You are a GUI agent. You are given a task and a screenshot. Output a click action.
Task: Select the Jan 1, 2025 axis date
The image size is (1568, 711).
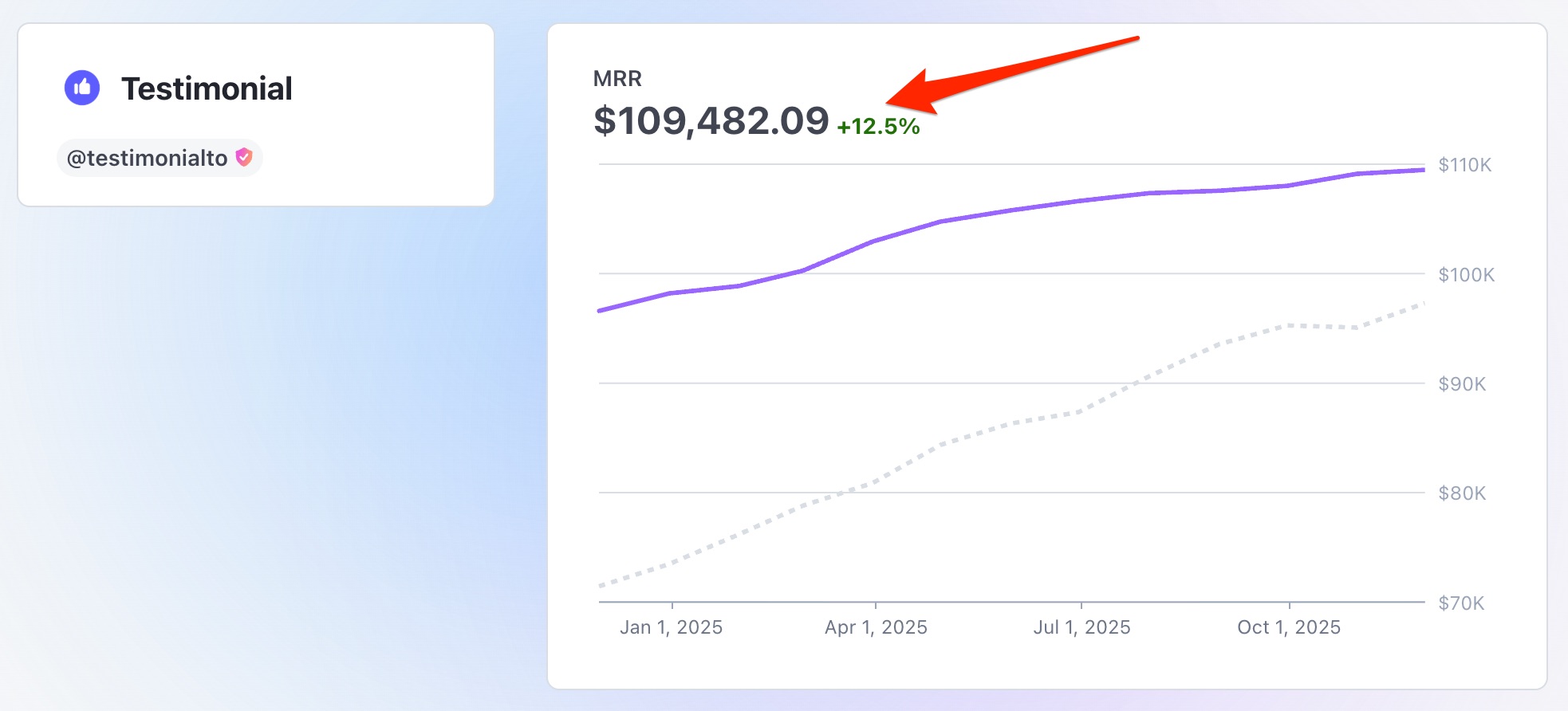671,627
